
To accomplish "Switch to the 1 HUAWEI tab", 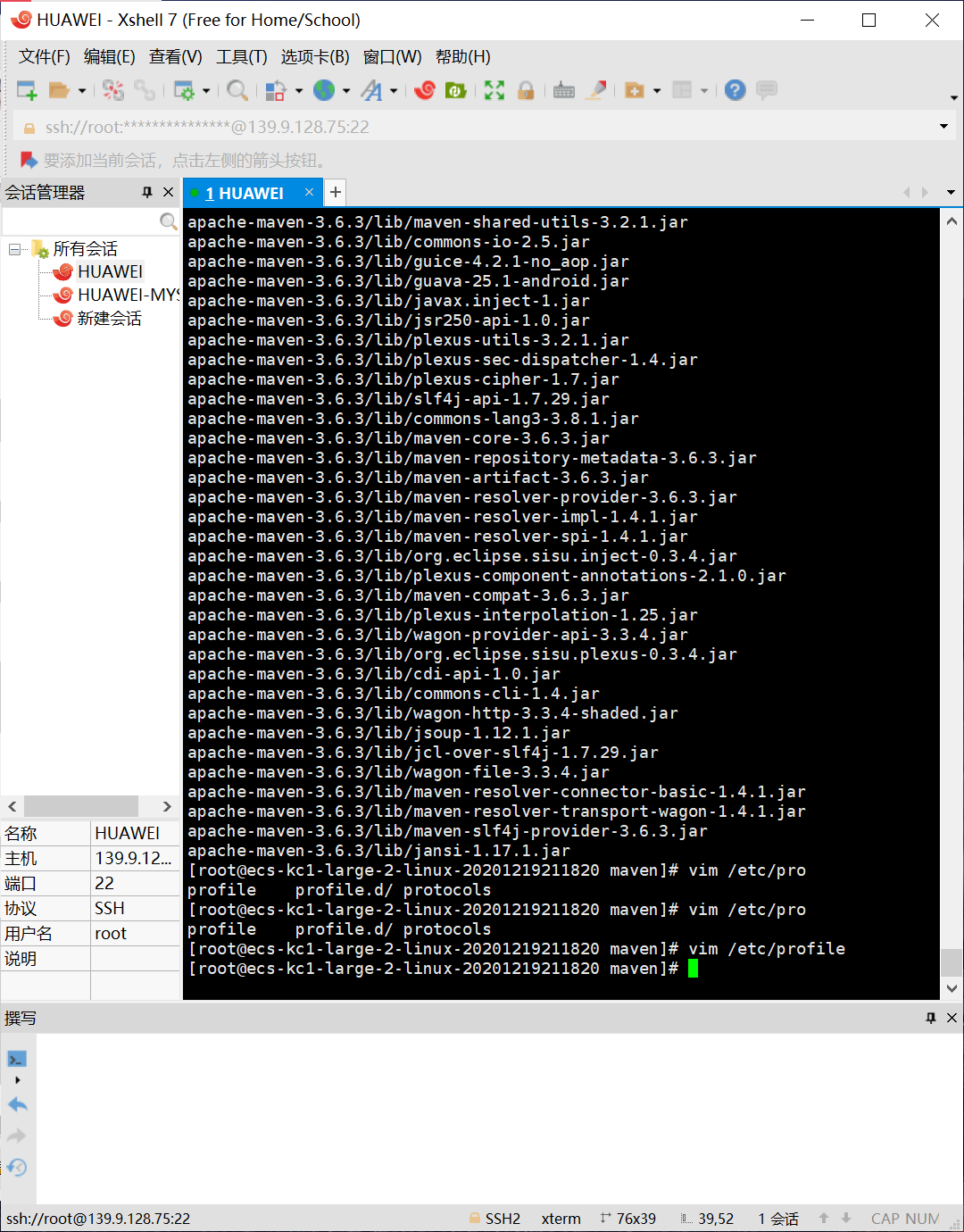I will tap(245, 194).
